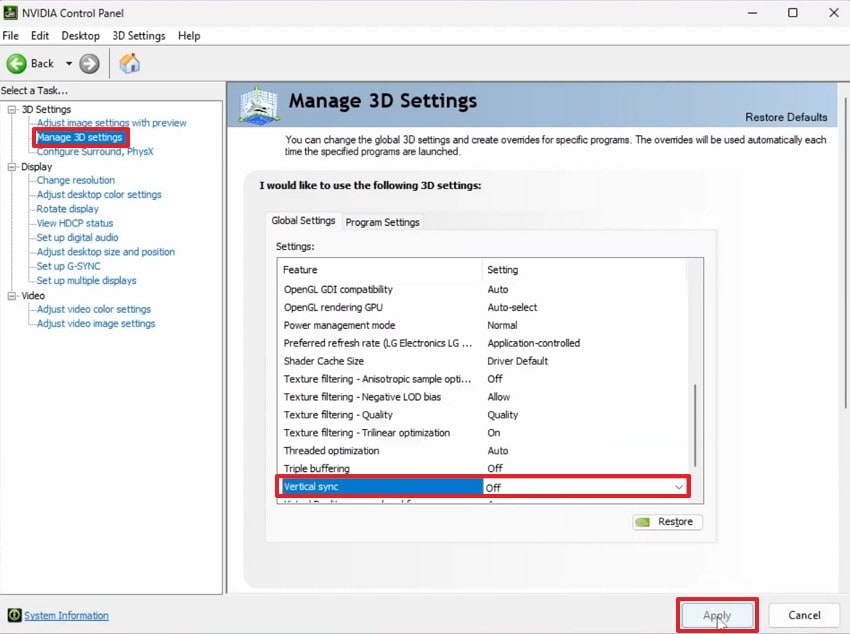Click the Manage 3D Settings header icon
The image size is (850, 634).
click(259, 105)
